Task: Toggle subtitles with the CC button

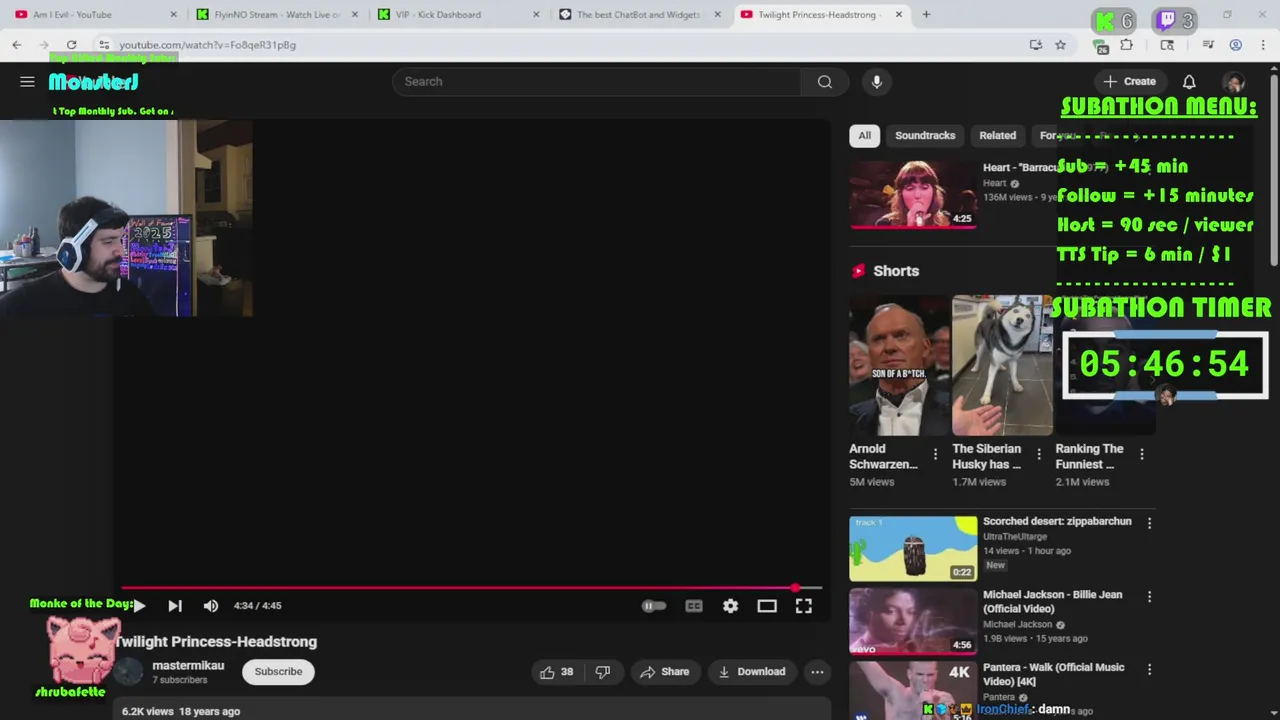Action: pyautogui.click(x=694, y=606)
